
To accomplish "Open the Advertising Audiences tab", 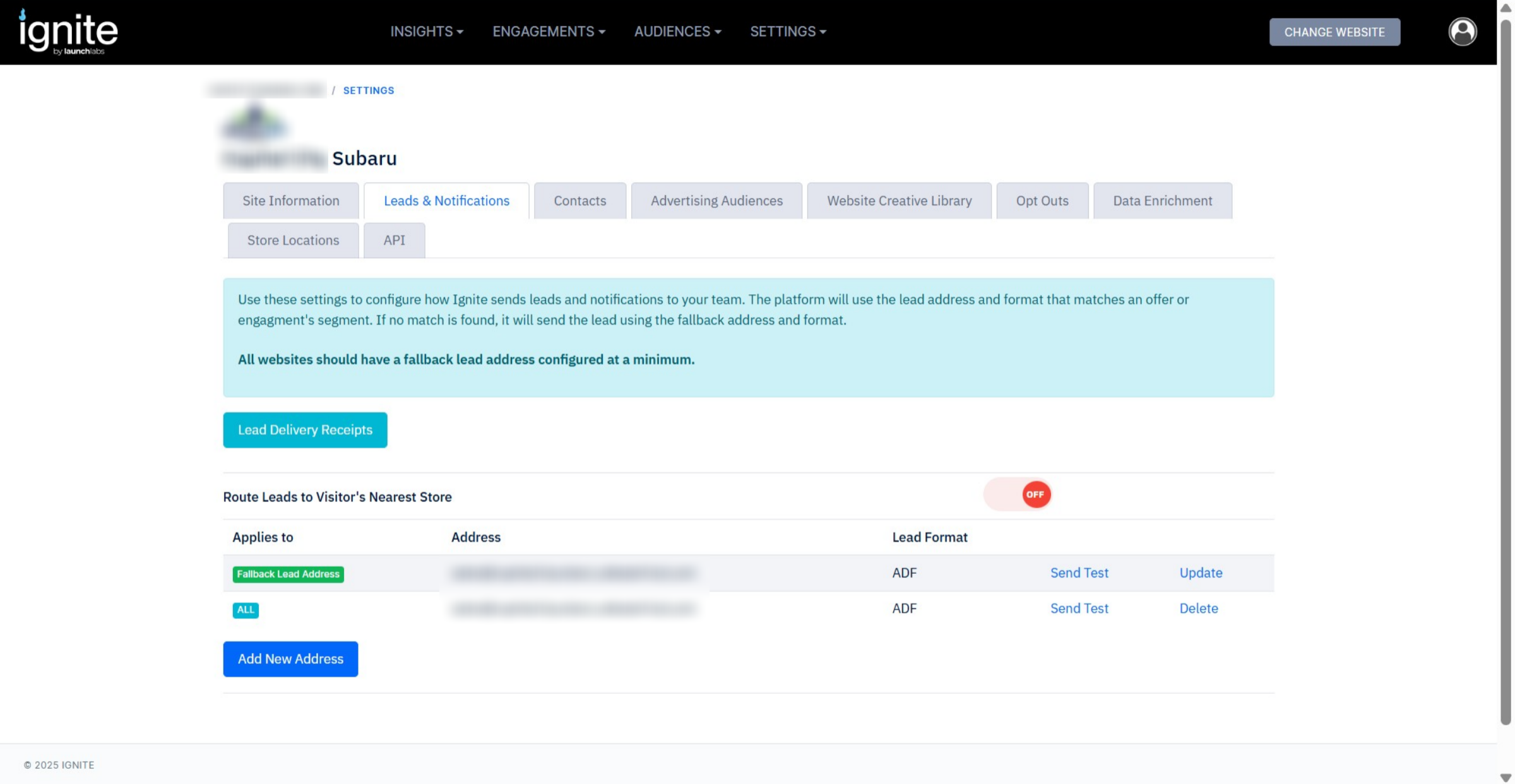I will (x=716, y=201).
